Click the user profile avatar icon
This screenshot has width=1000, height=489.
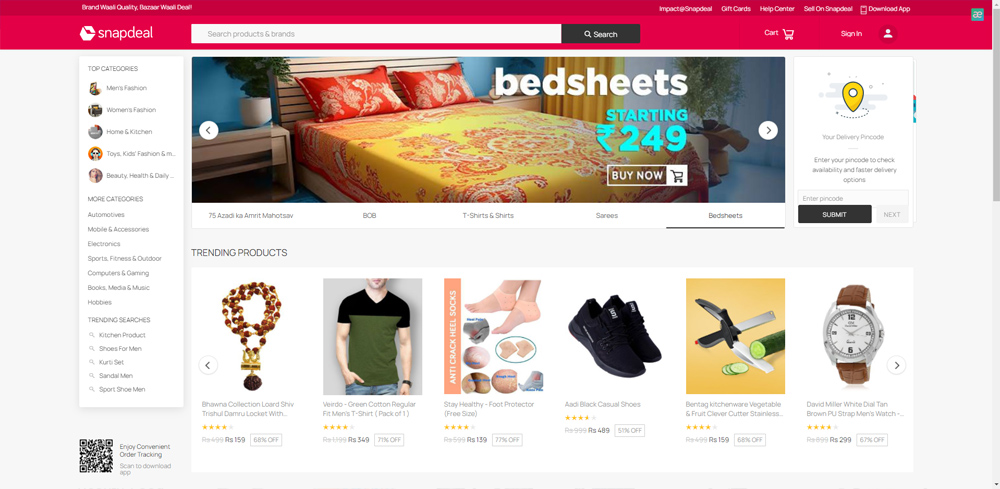[x=888, y=34]
